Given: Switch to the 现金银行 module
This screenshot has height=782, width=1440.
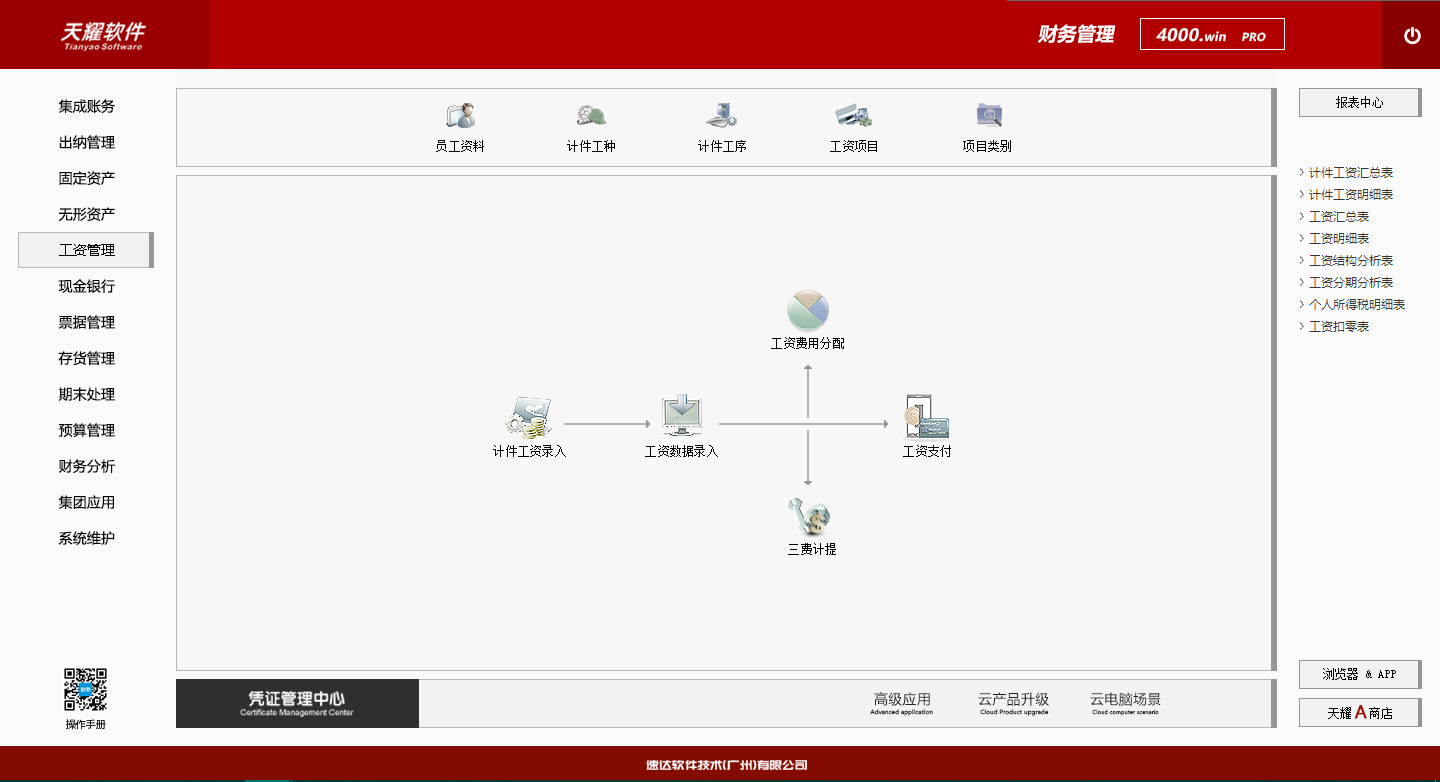Looking at the screenshot, I should pyautogui.click(x=87, y=286).
